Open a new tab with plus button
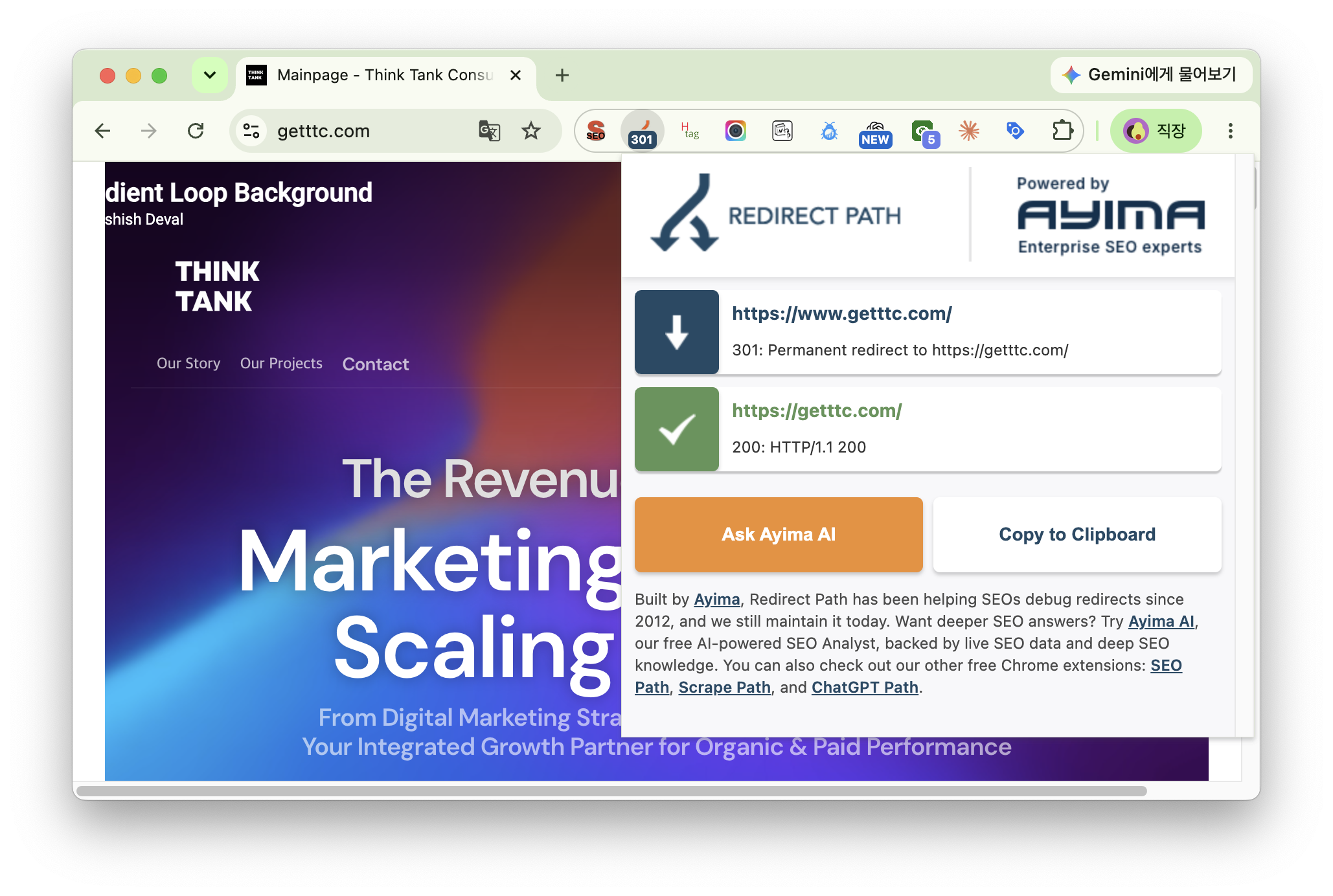 [562, 75]
